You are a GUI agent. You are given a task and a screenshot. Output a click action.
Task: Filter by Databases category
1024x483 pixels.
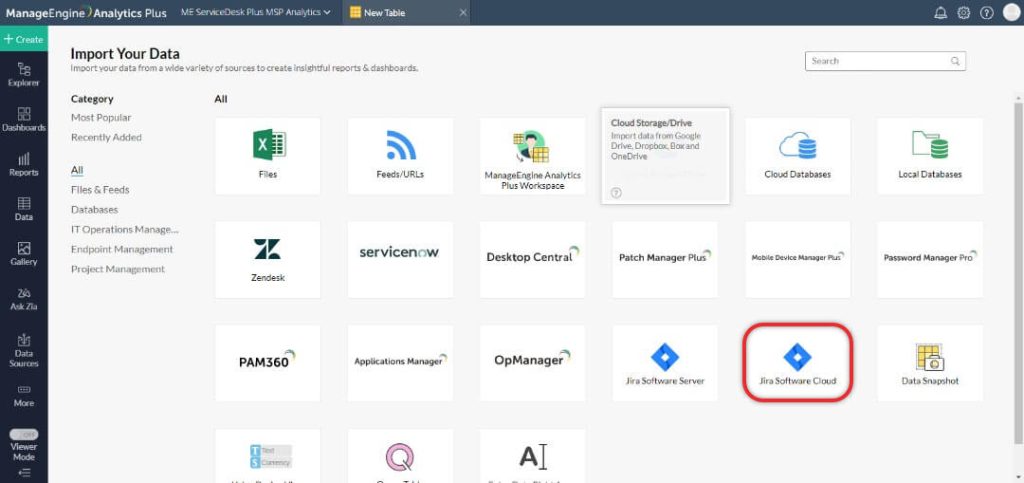[x=95, y=210]
